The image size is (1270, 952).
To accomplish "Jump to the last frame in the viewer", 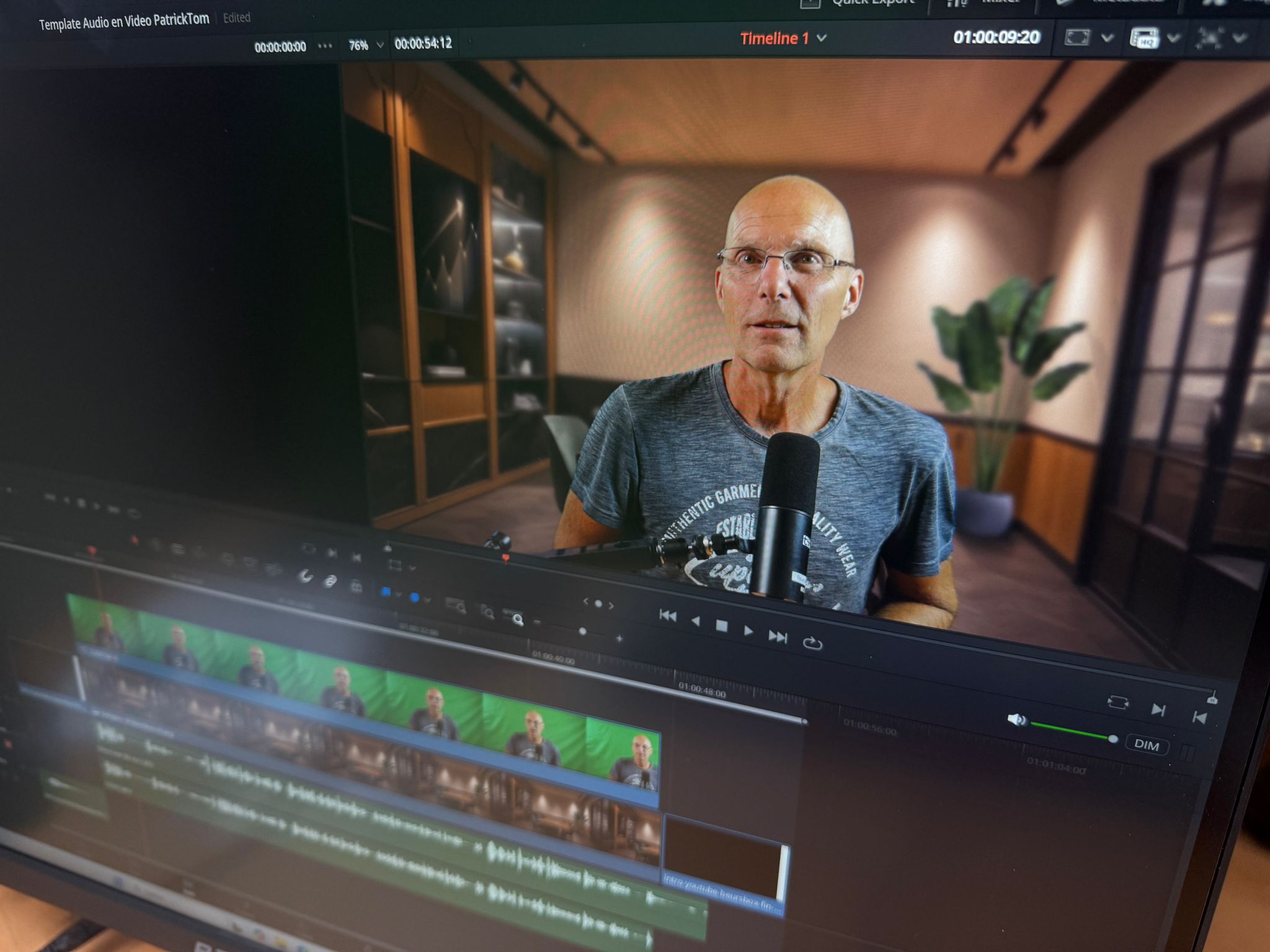I will point(778,637).
